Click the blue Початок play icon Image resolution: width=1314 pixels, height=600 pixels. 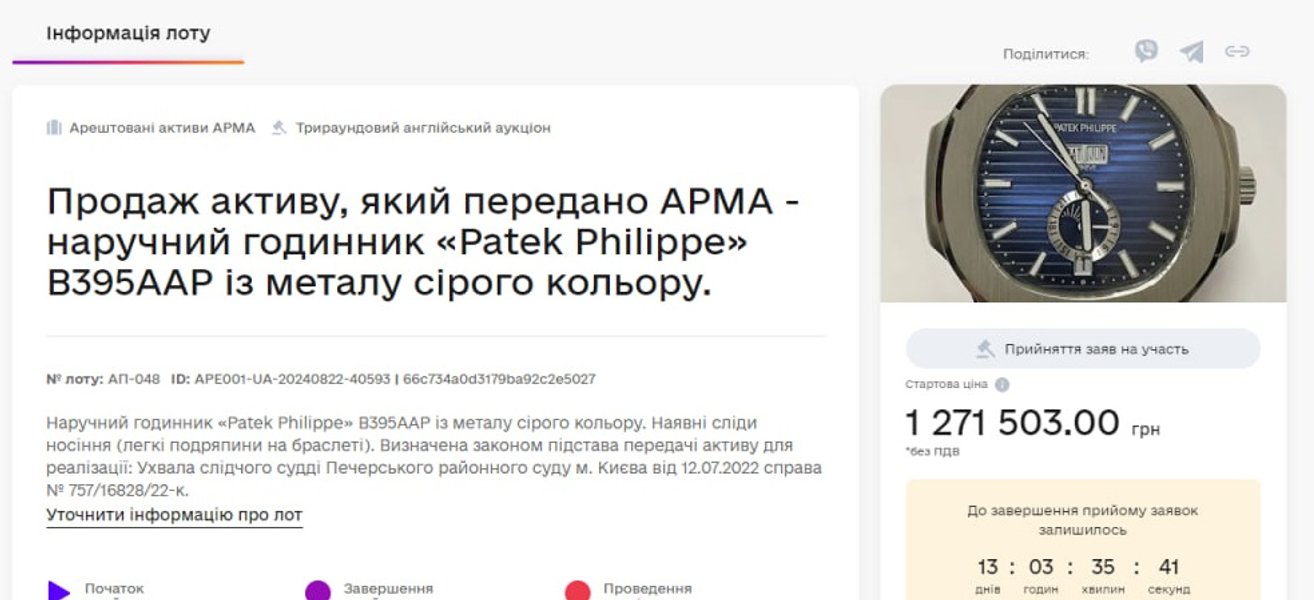pyautogui.click(x=59, y=591)
